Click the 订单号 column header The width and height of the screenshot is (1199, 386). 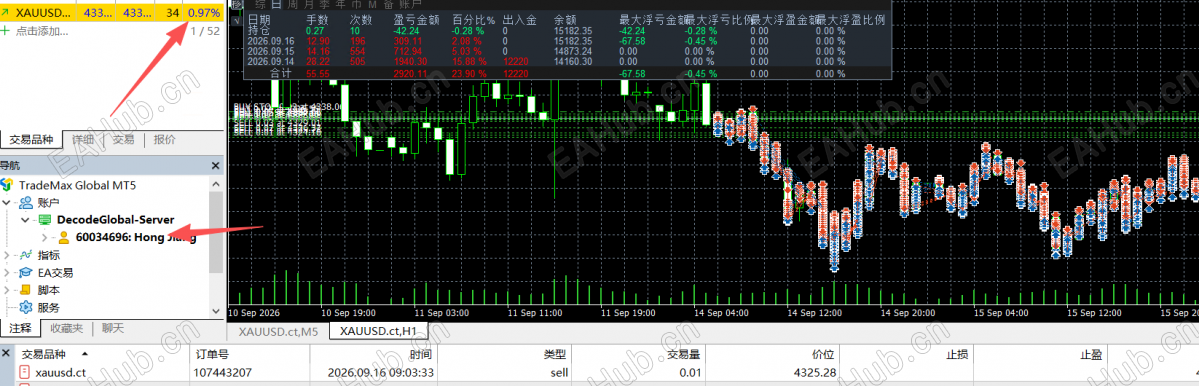pos(249,355)
